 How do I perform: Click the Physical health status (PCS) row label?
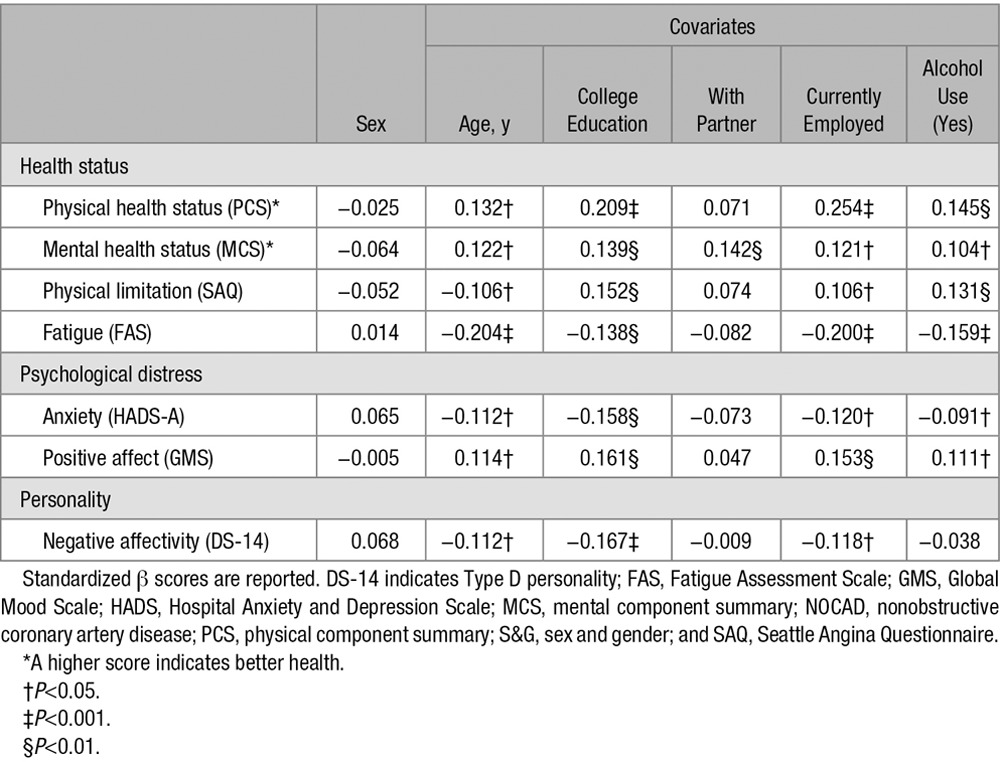tap(160, 208)
